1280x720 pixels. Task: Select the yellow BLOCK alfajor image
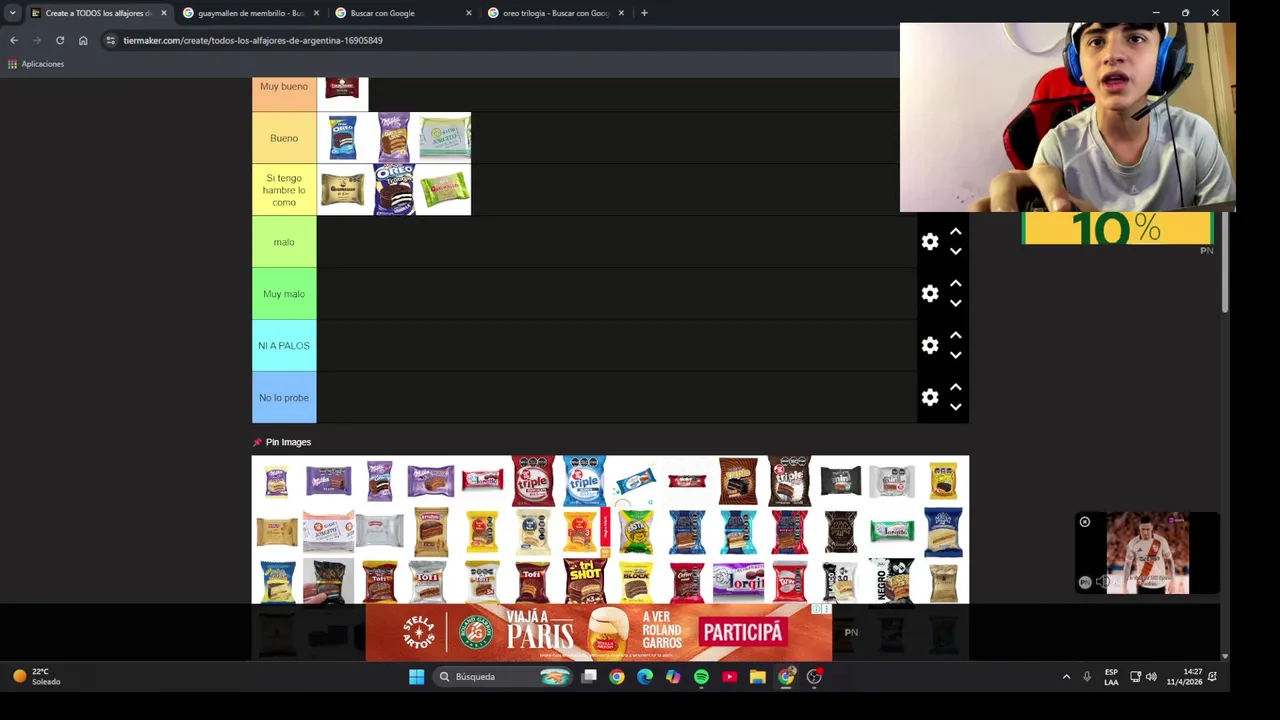point(635,581)
